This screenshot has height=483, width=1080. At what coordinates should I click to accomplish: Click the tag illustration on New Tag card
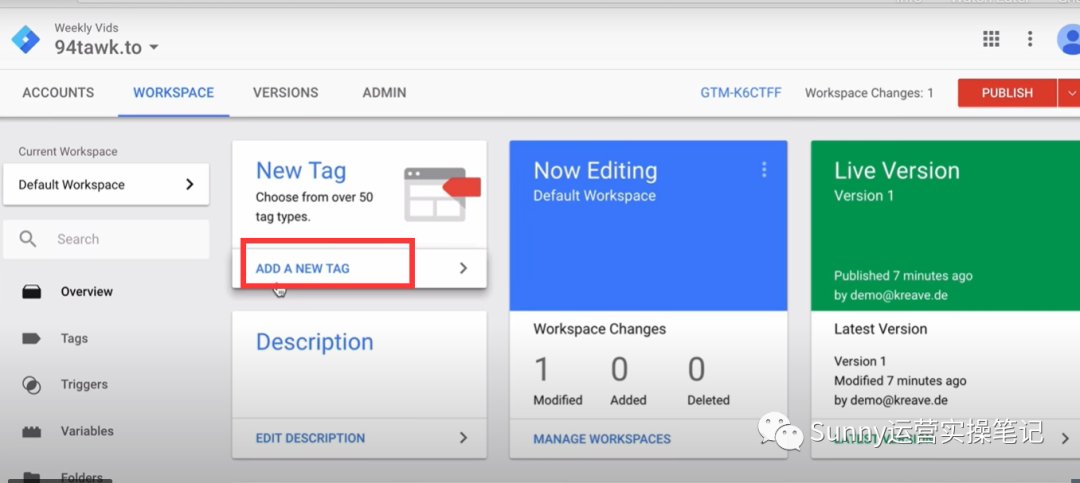click(x=442, y=194)
